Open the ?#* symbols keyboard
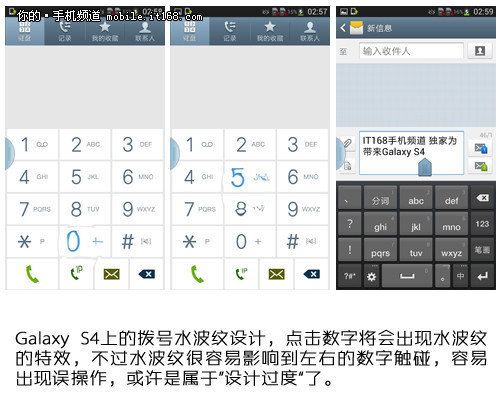The height and width of the screenshot is (400, 500). (350, 276)
